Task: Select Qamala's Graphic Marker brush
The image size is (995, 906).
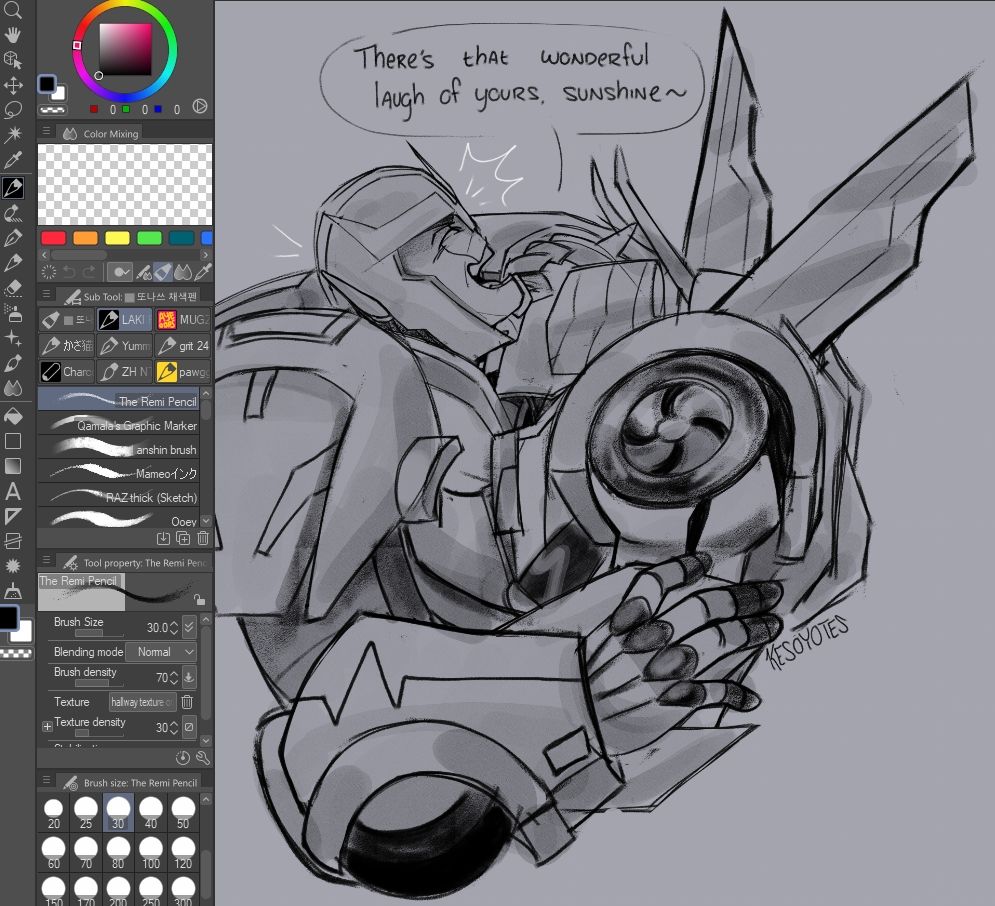Action: click(x=119, y=425)
